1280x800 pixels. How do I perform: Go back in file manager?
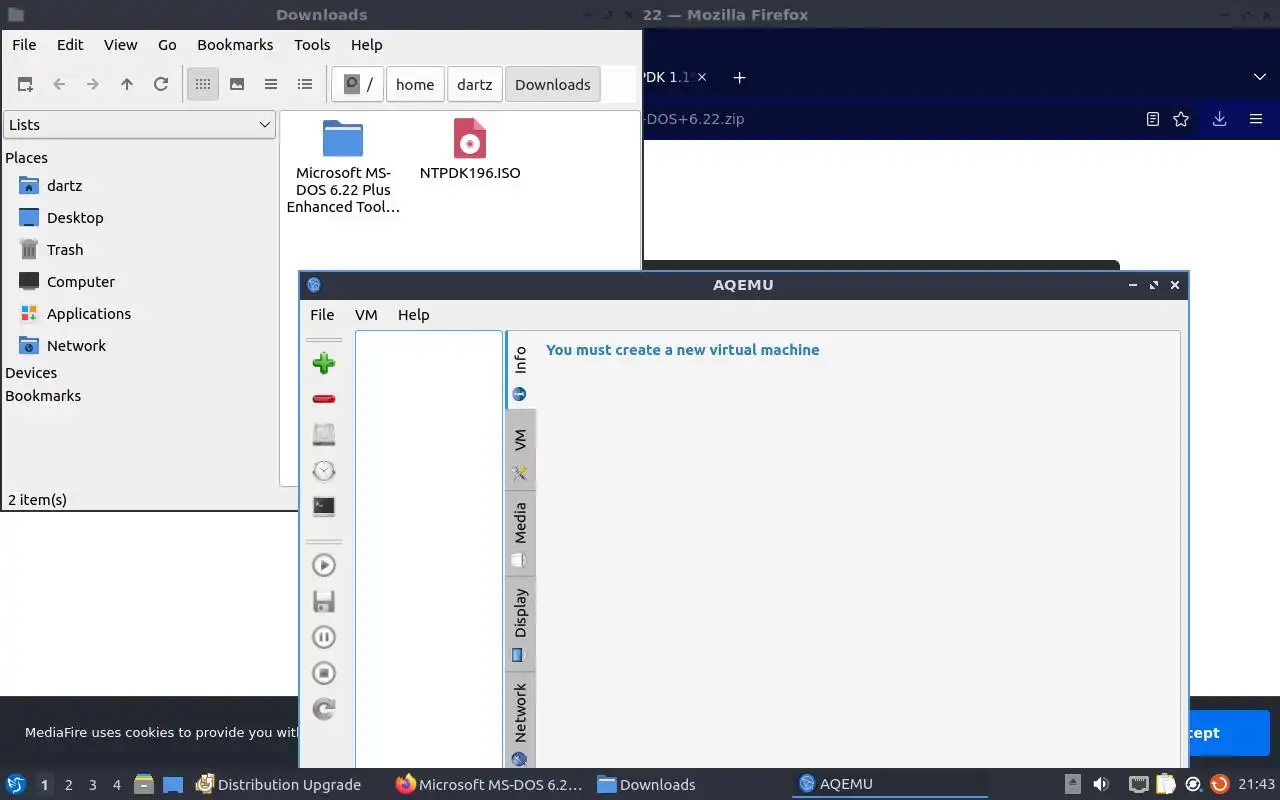coord(59,84)
